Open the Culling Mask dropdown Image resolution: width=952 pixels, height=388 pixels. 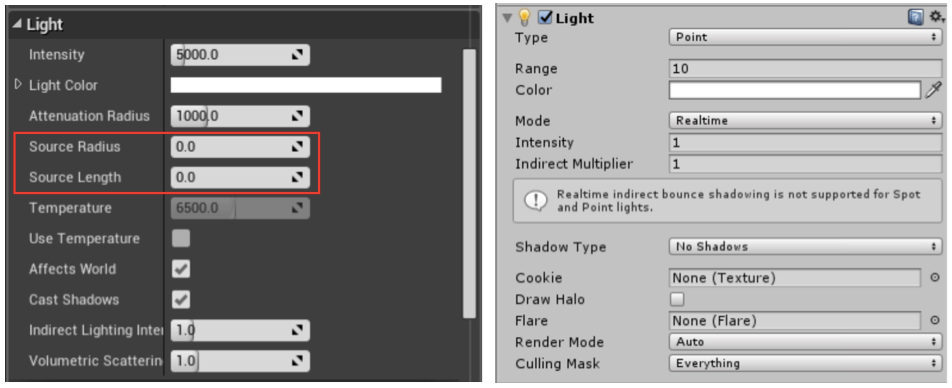805,364
